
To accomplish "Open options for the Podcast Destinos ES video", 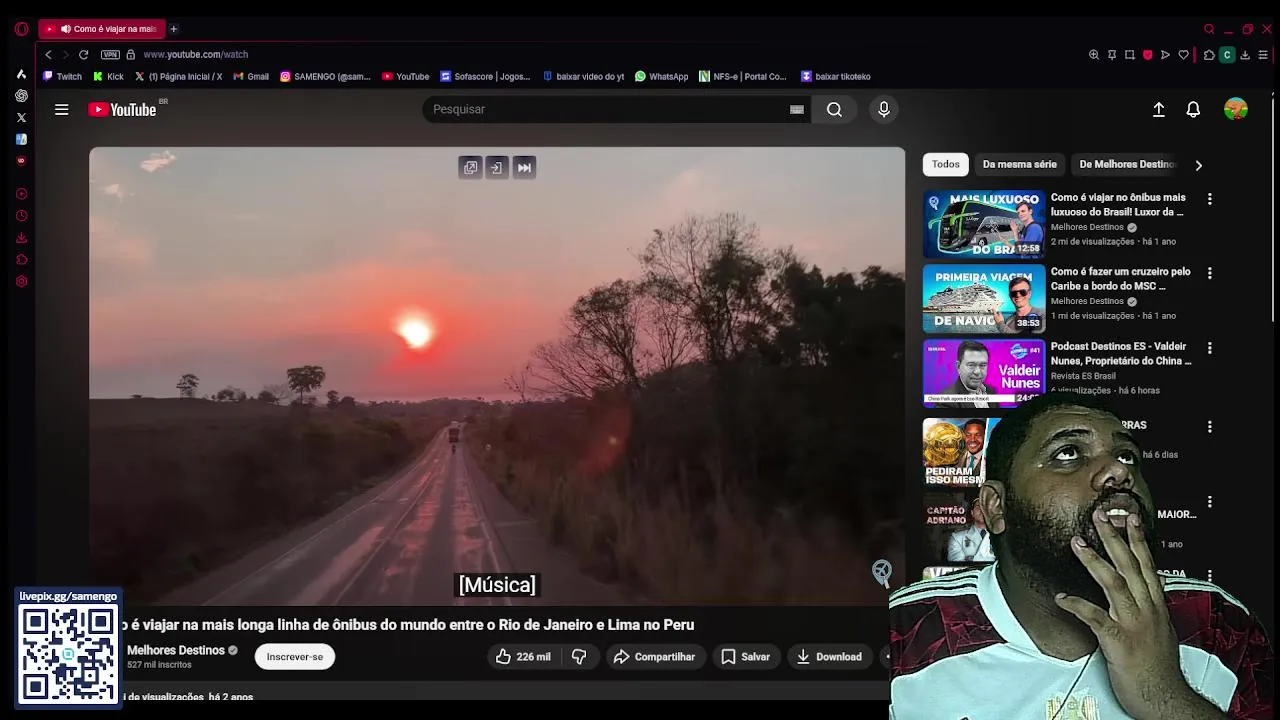I will pyautogui.click(x=1210, y=348).
